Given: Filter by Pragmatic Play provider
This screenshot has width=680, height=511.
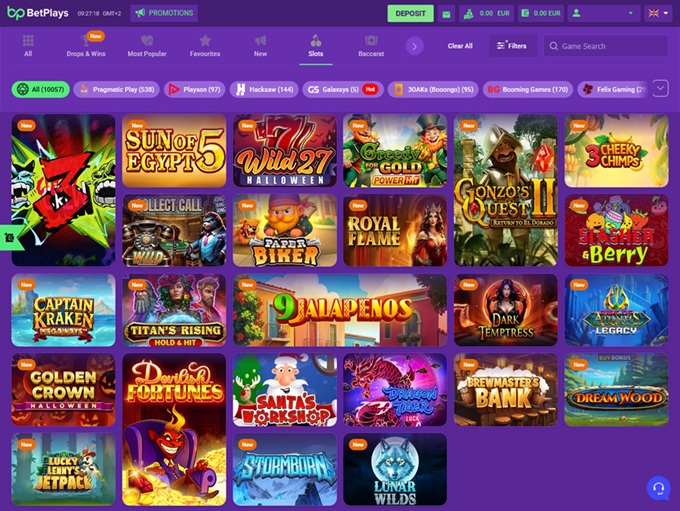Looking at the screenshot, I should tap(115, 89).
